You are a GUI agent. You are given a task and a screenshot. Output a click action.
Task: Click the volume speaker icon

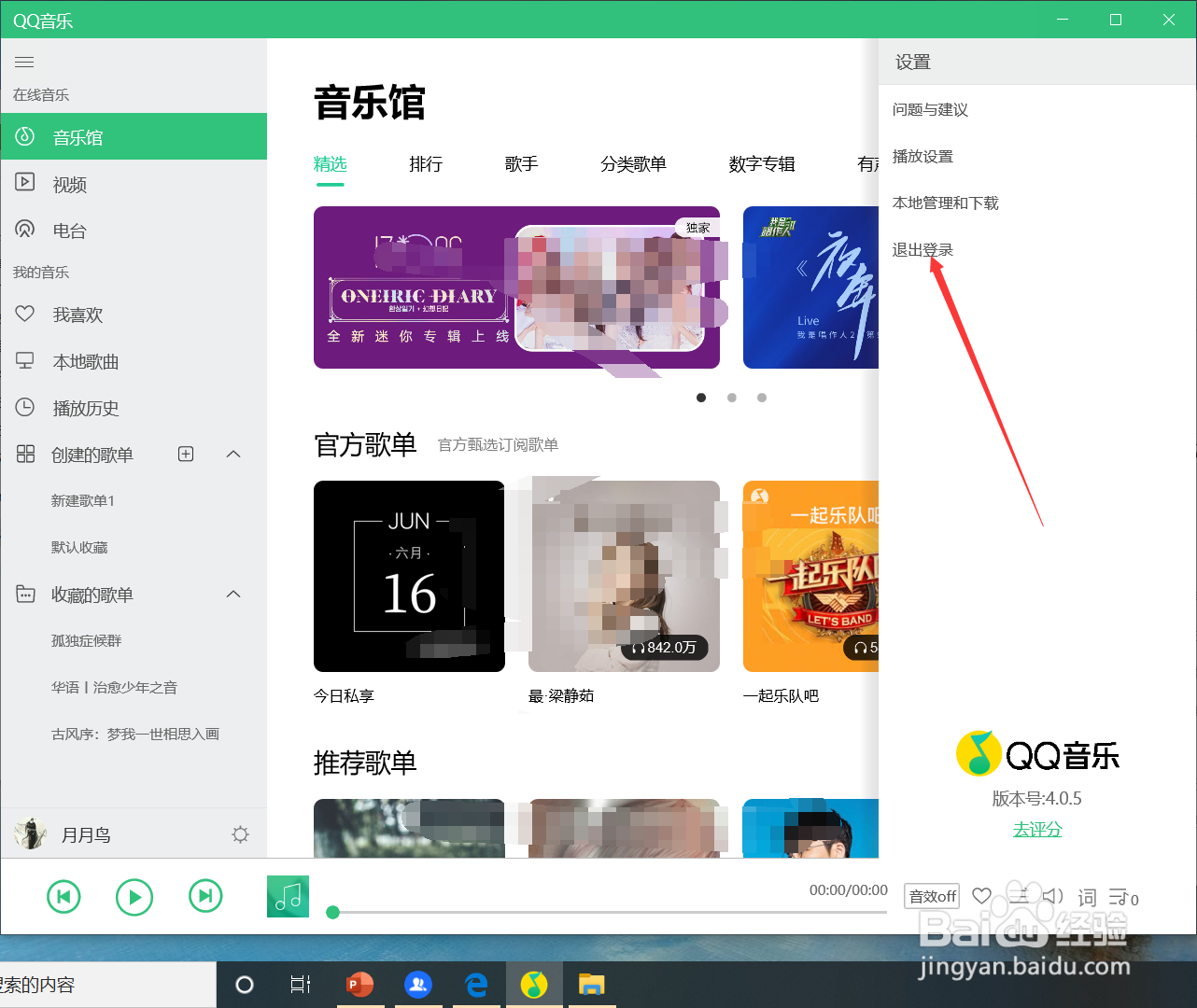point(1052,896)
